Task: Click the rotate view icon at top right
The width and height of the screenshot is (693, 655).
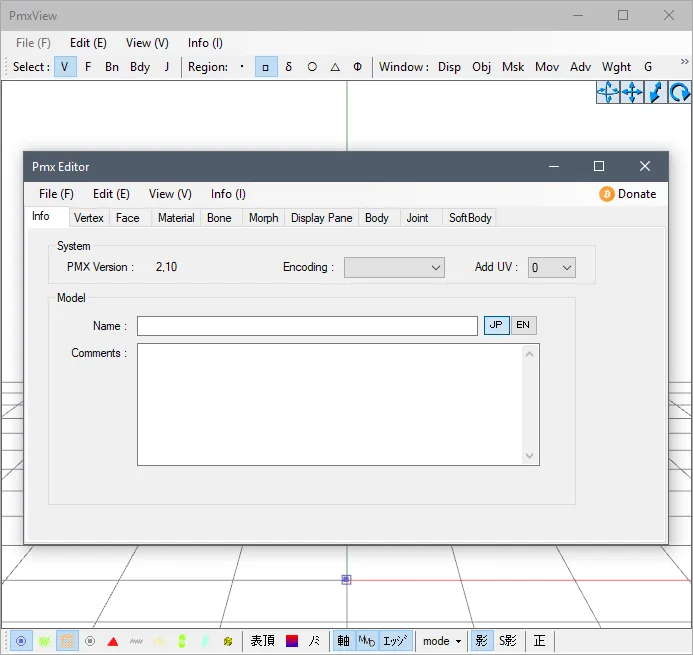Action: pyautogui.click(x=679, y=92)
